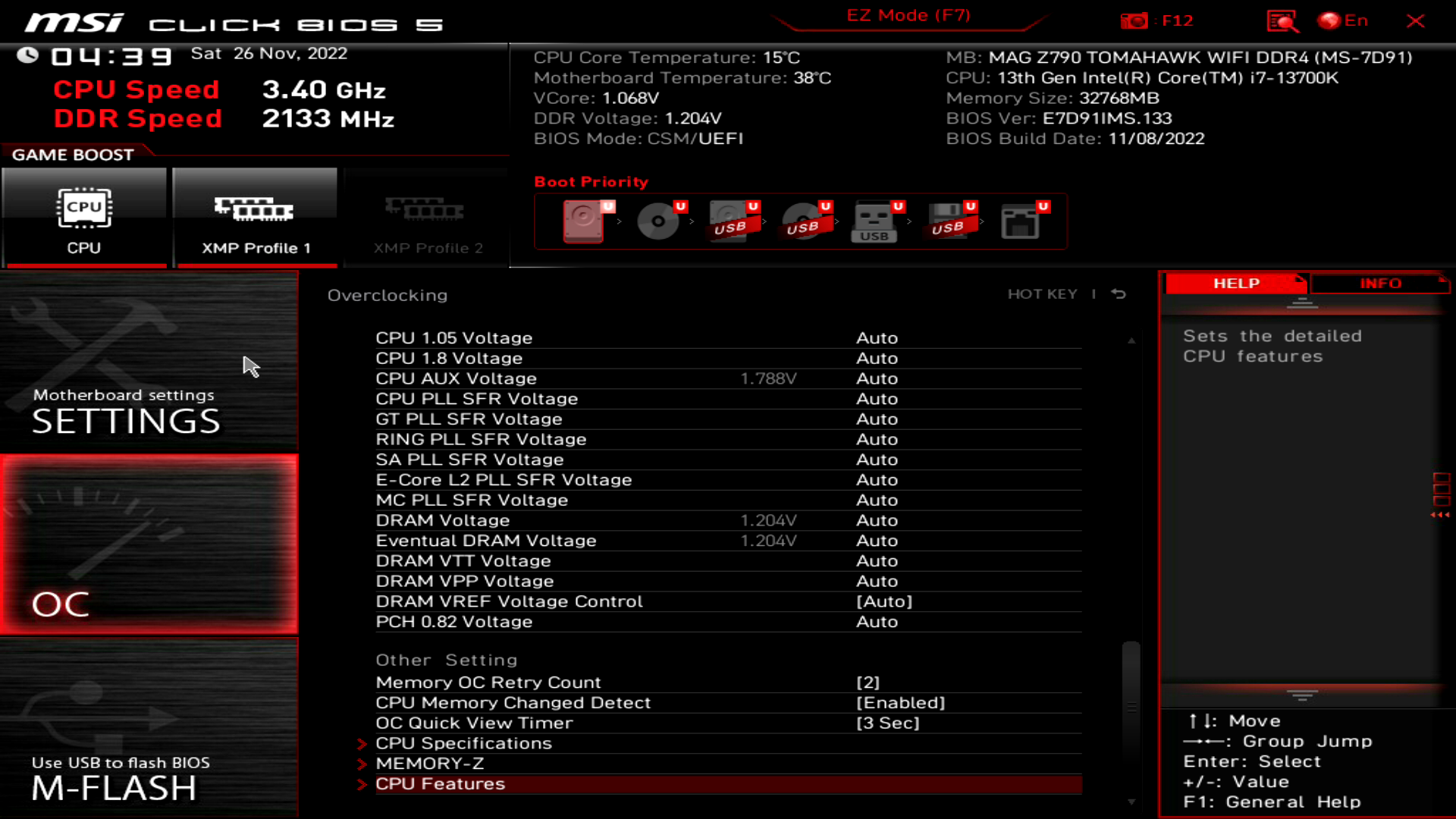Select CPU PLL SFR Voltage row

tap(728, 399)
